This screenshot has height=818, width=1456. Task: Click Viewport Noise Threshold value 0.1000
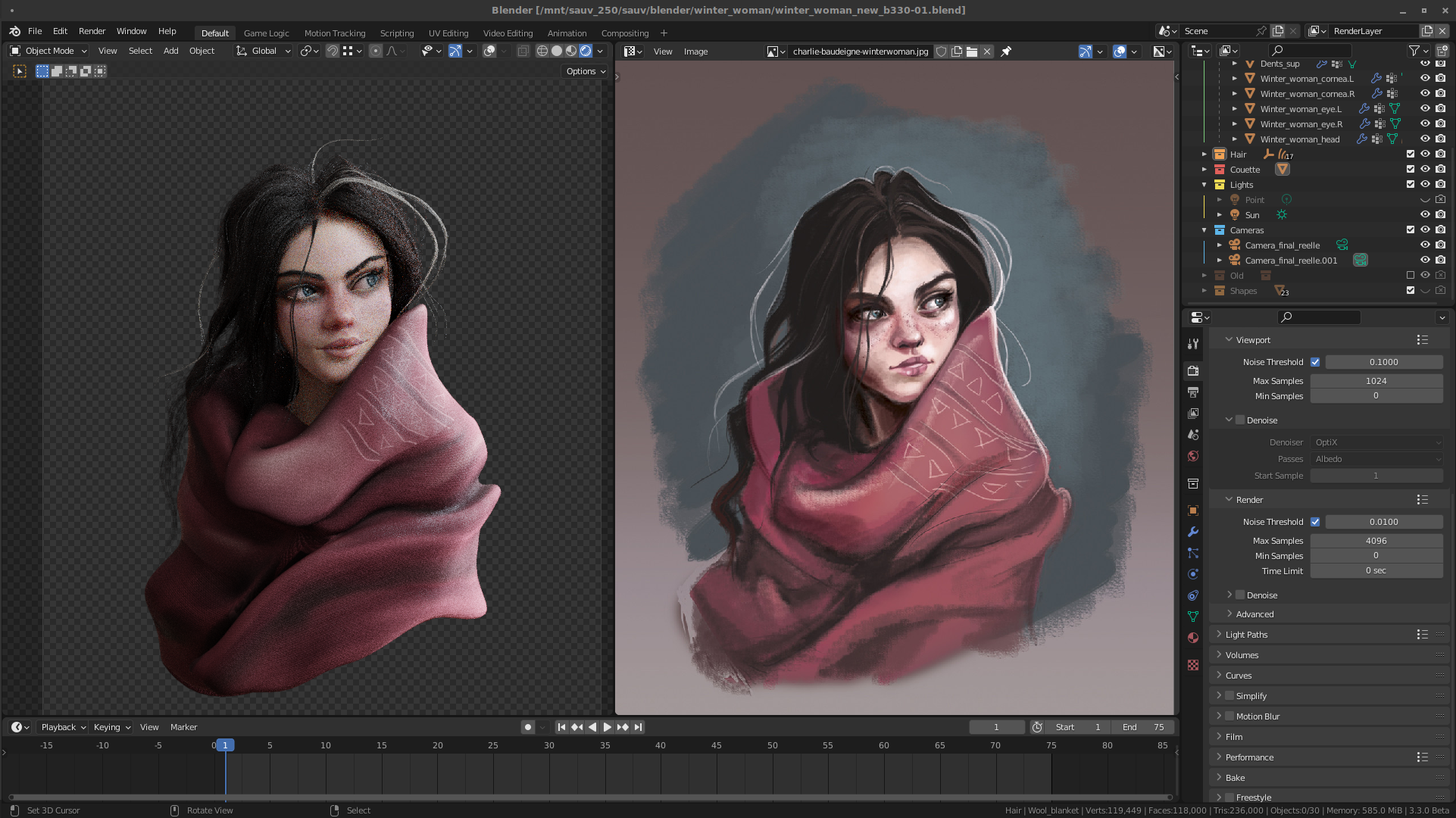pyautogui.click(x=1384, y=362)
